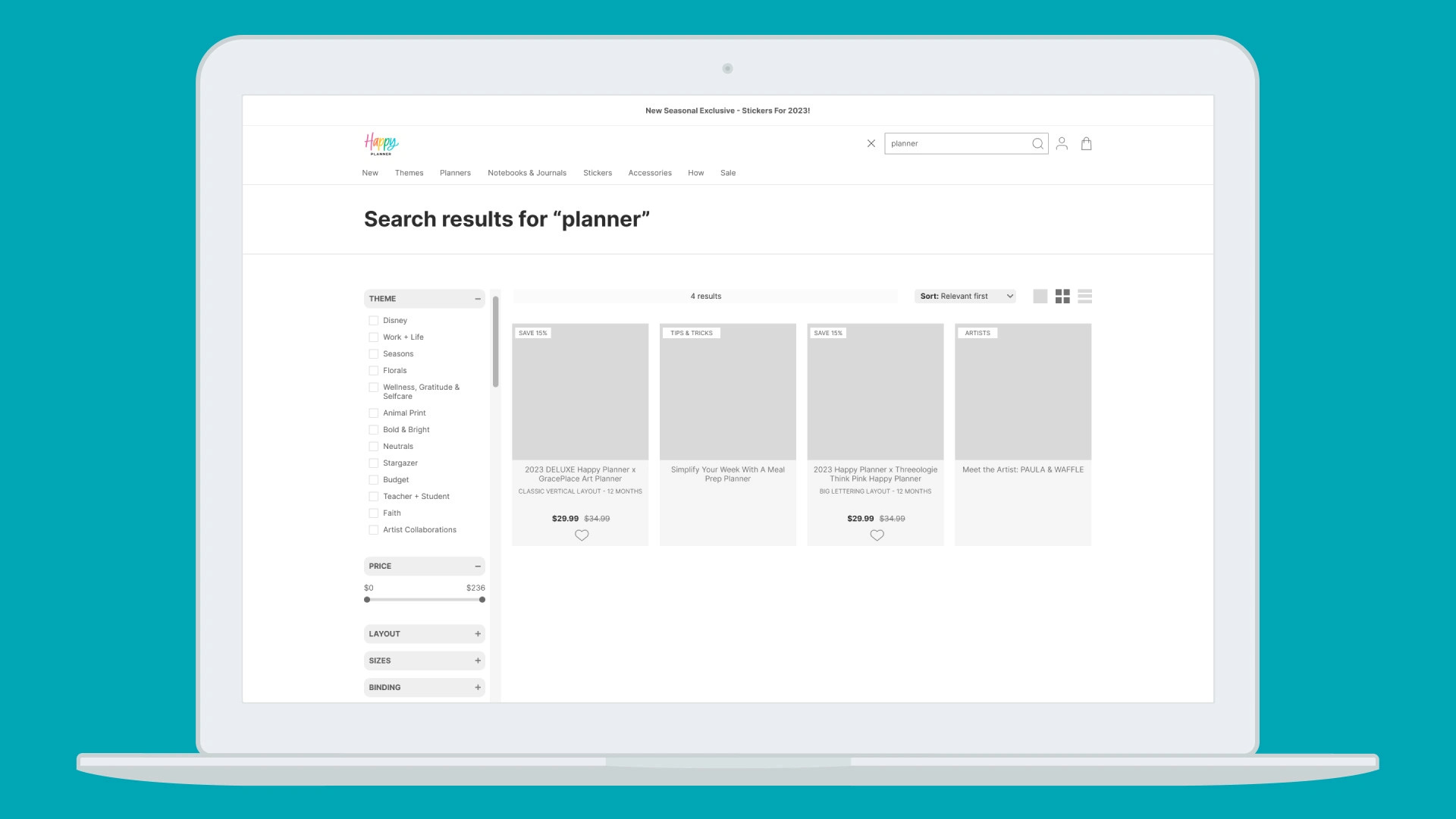Toggle the Bold & Bright checkbox
1456x819 pixels.
point(373,430)
